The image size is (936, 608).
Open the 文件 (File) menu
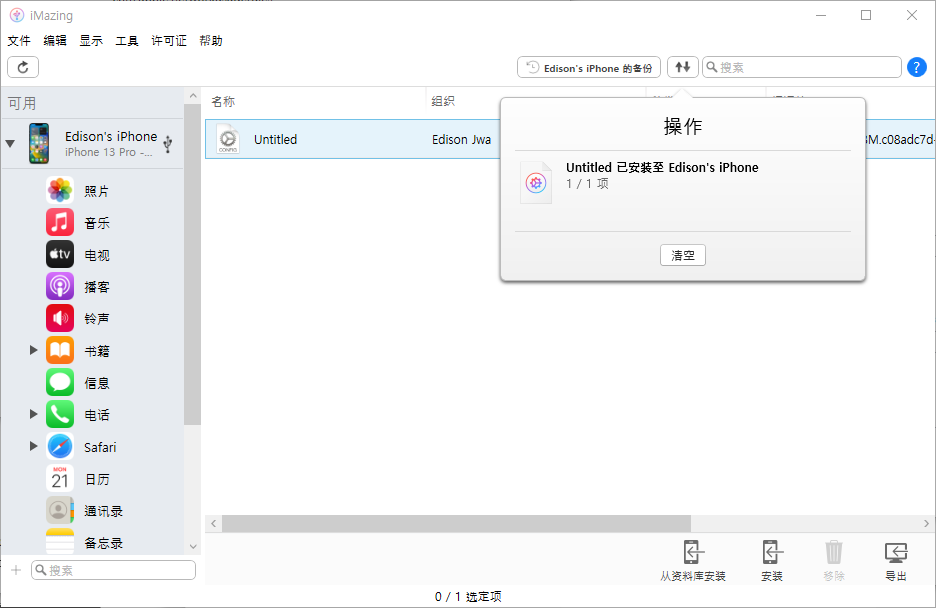coord(19,41)
